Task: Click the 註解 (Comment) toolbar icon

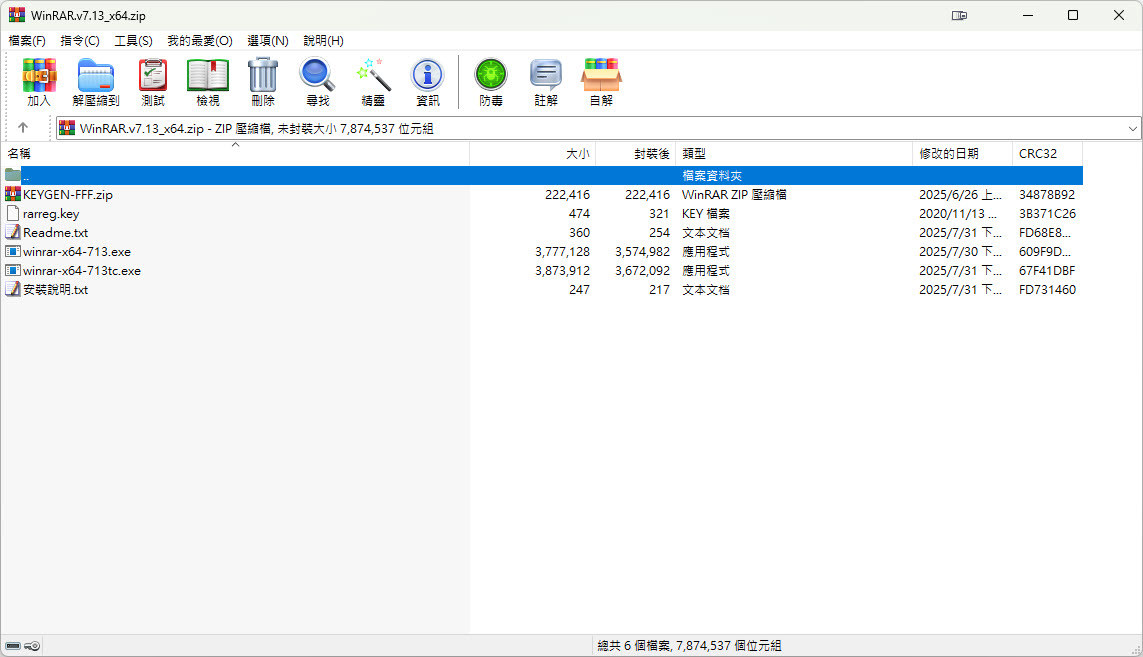Action: [546, 81]
